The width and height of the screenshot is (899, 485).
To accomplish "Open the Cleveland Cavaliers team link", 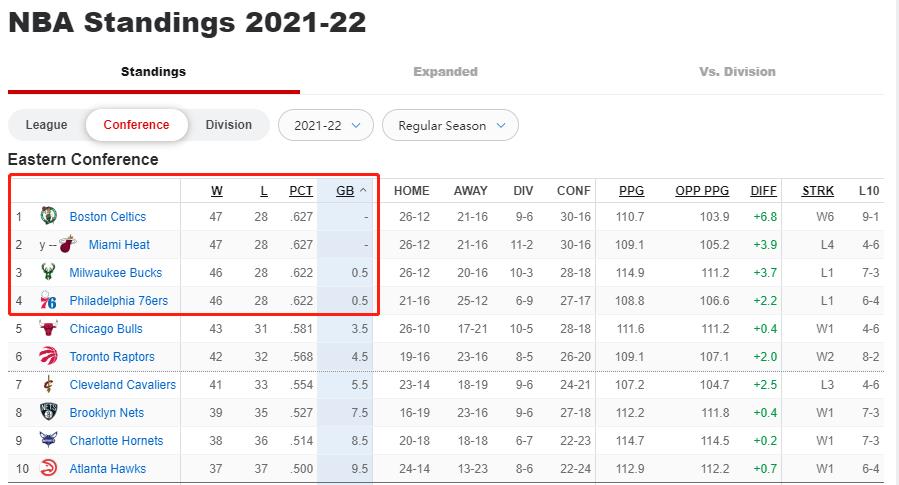I will coord(123,385).
